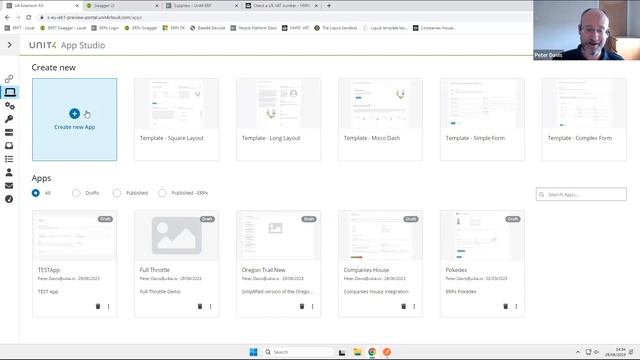Select the Published - ERPx radio filter
Viewport: 640px width, 360px height.
(162, 193)
